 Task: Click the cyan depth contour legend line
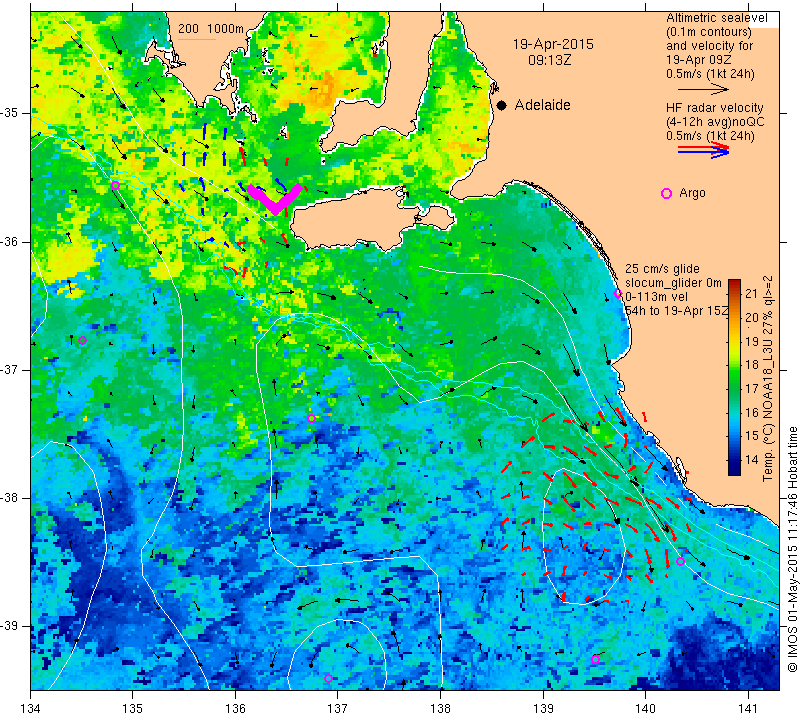pyautogui.click(x=197, y=39)
